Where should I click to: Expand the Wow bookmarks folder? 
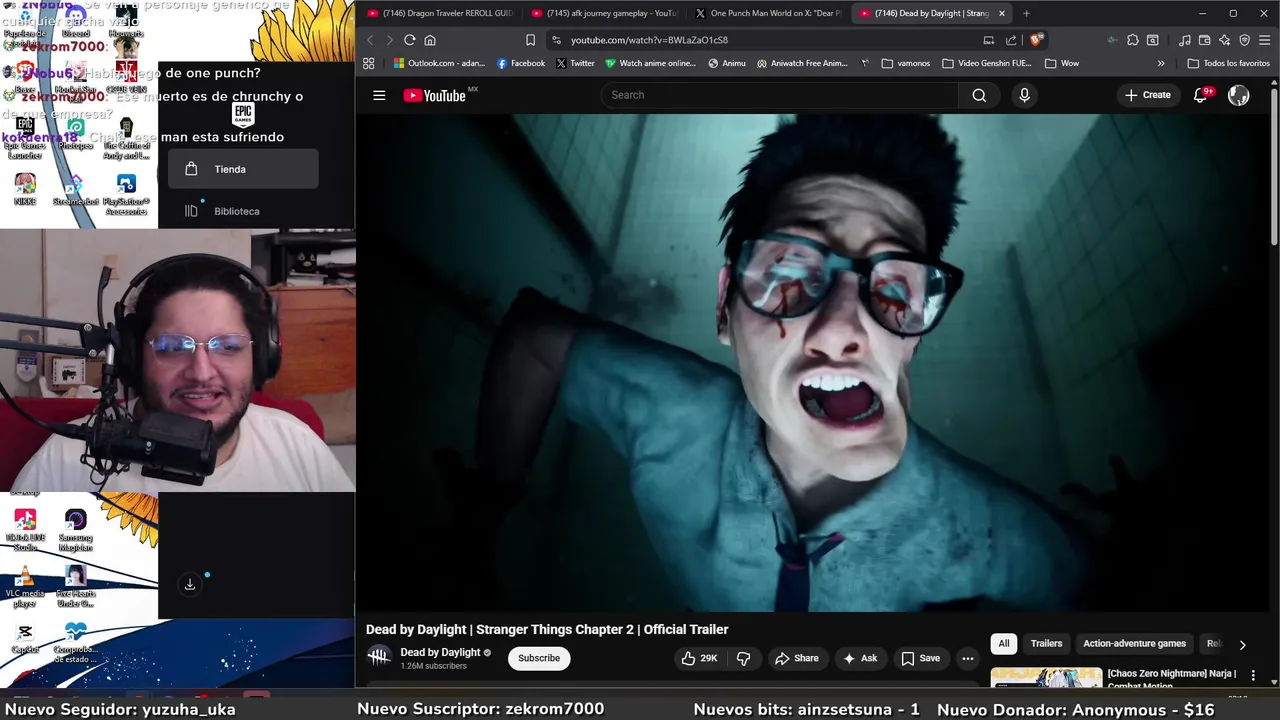(x=1062, y=63)
